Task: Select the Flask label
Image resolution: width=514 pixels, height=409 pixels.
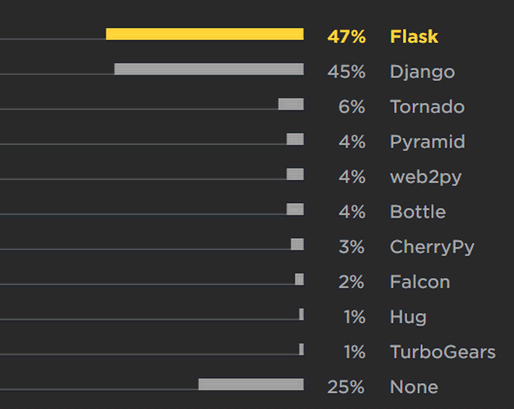Action: click(x=414, y=36)
